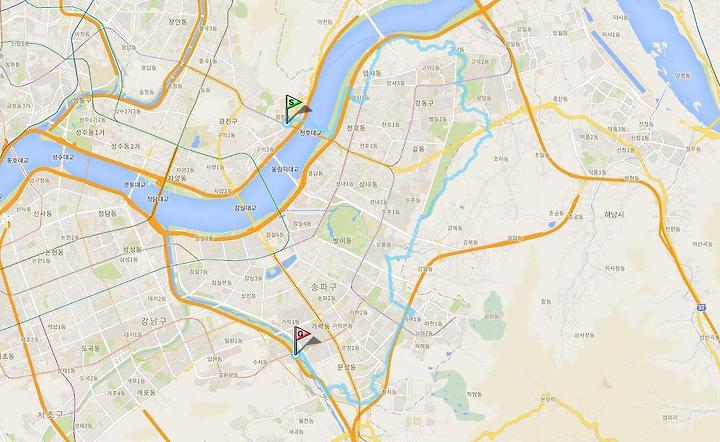Click the 성수동1가 neighborhood label
This screenshot has height=442, width=720.
(90, 132)
